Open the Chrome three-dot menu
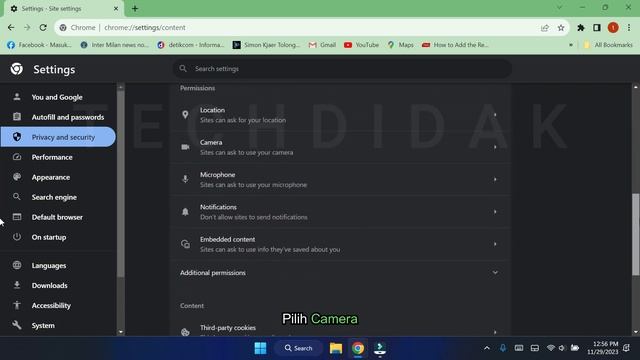 click(x=629, y=28)
